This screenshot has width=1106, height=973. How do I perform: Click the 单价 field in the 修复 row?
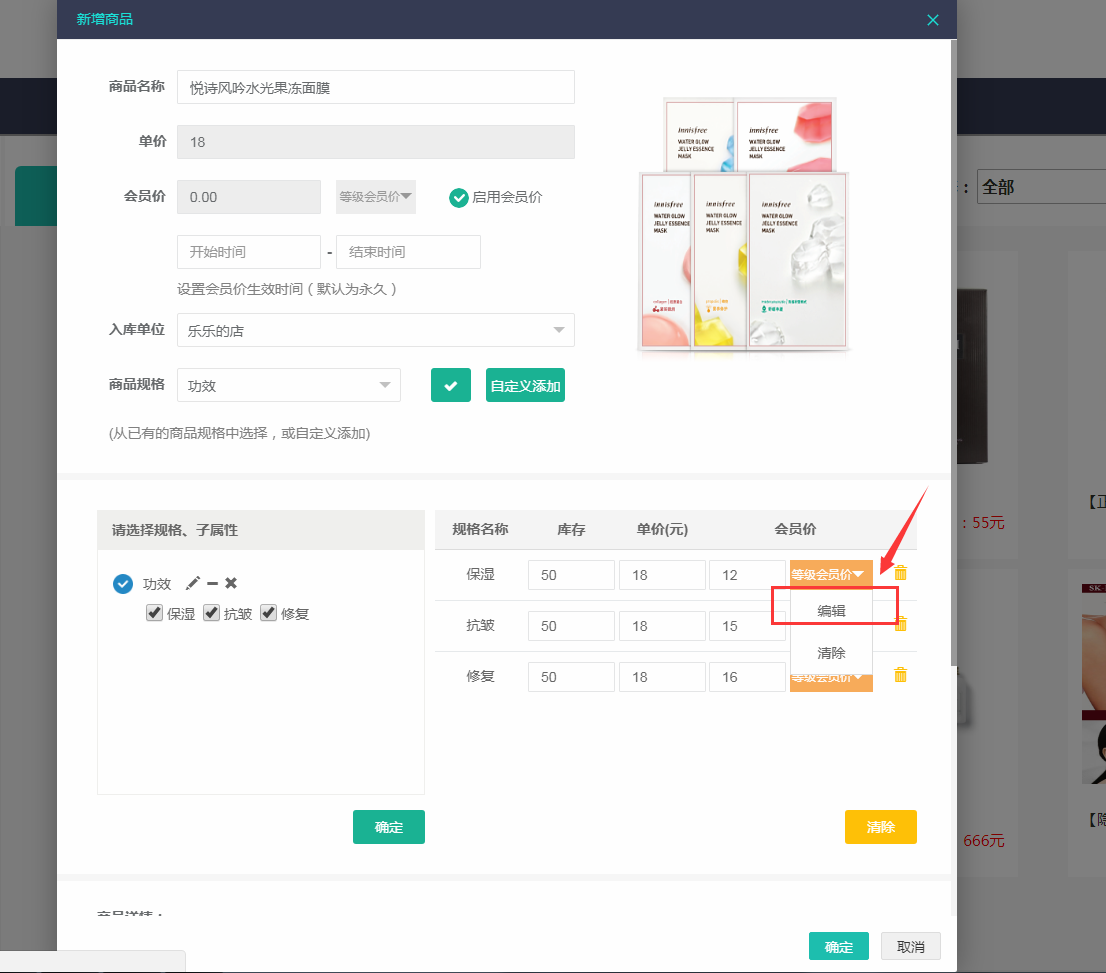pos(662,677)
